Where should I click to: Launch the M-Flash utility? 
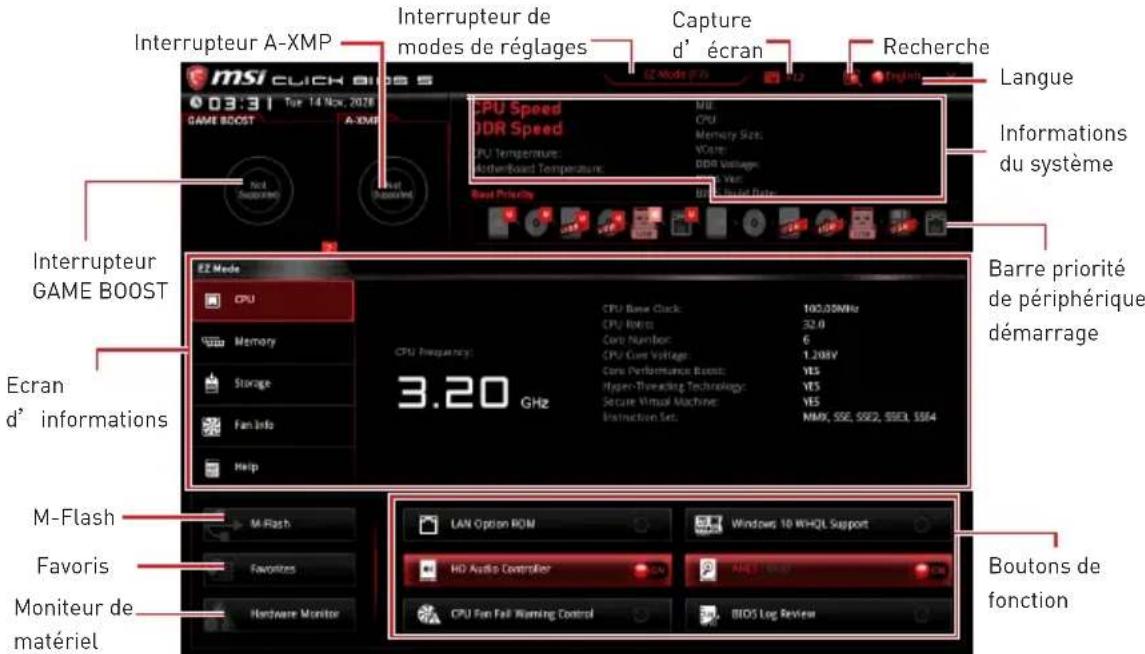tap(279, 524)
